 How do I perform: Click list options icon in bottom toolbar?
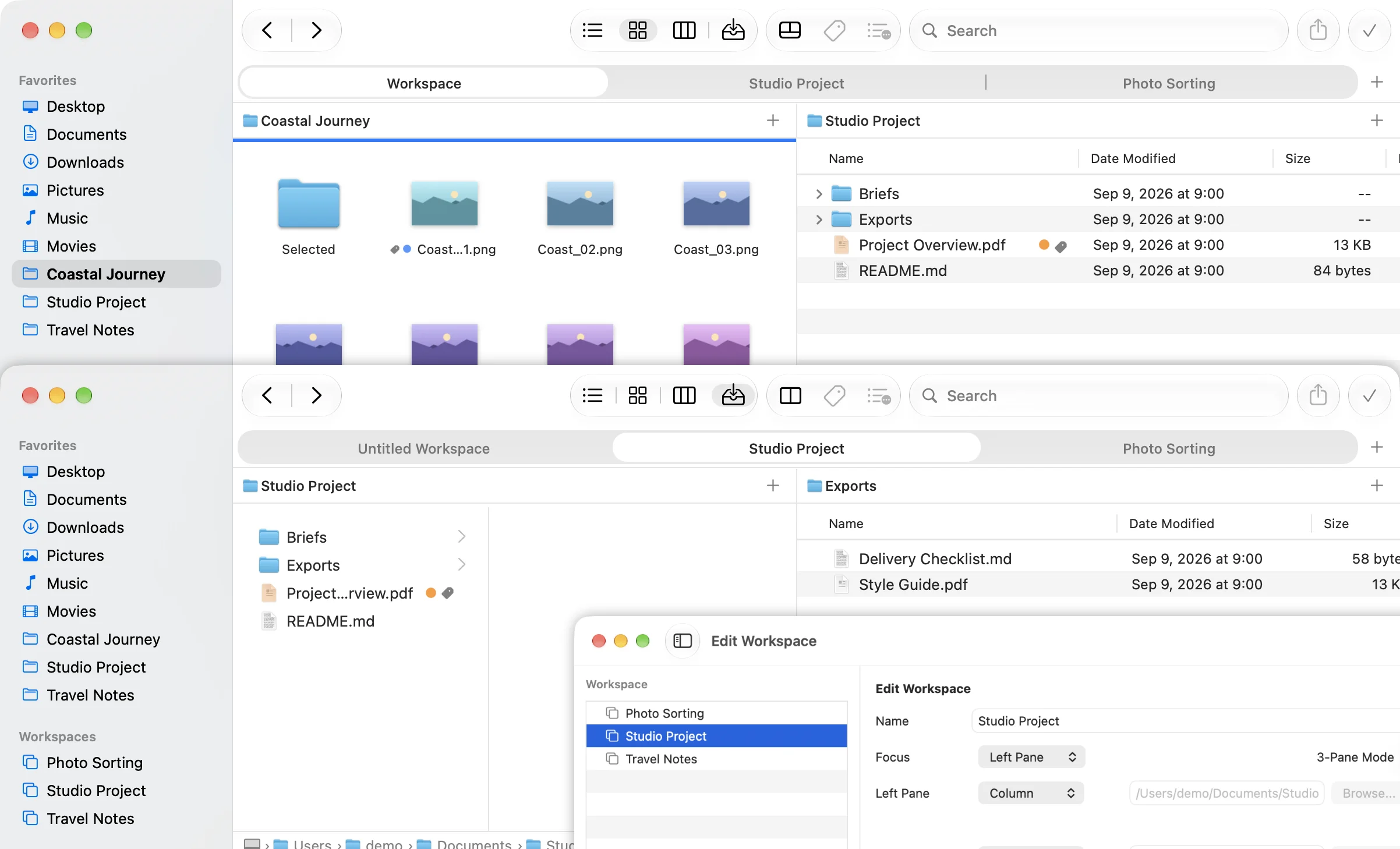pyautogui.click(x=879, y=395)
